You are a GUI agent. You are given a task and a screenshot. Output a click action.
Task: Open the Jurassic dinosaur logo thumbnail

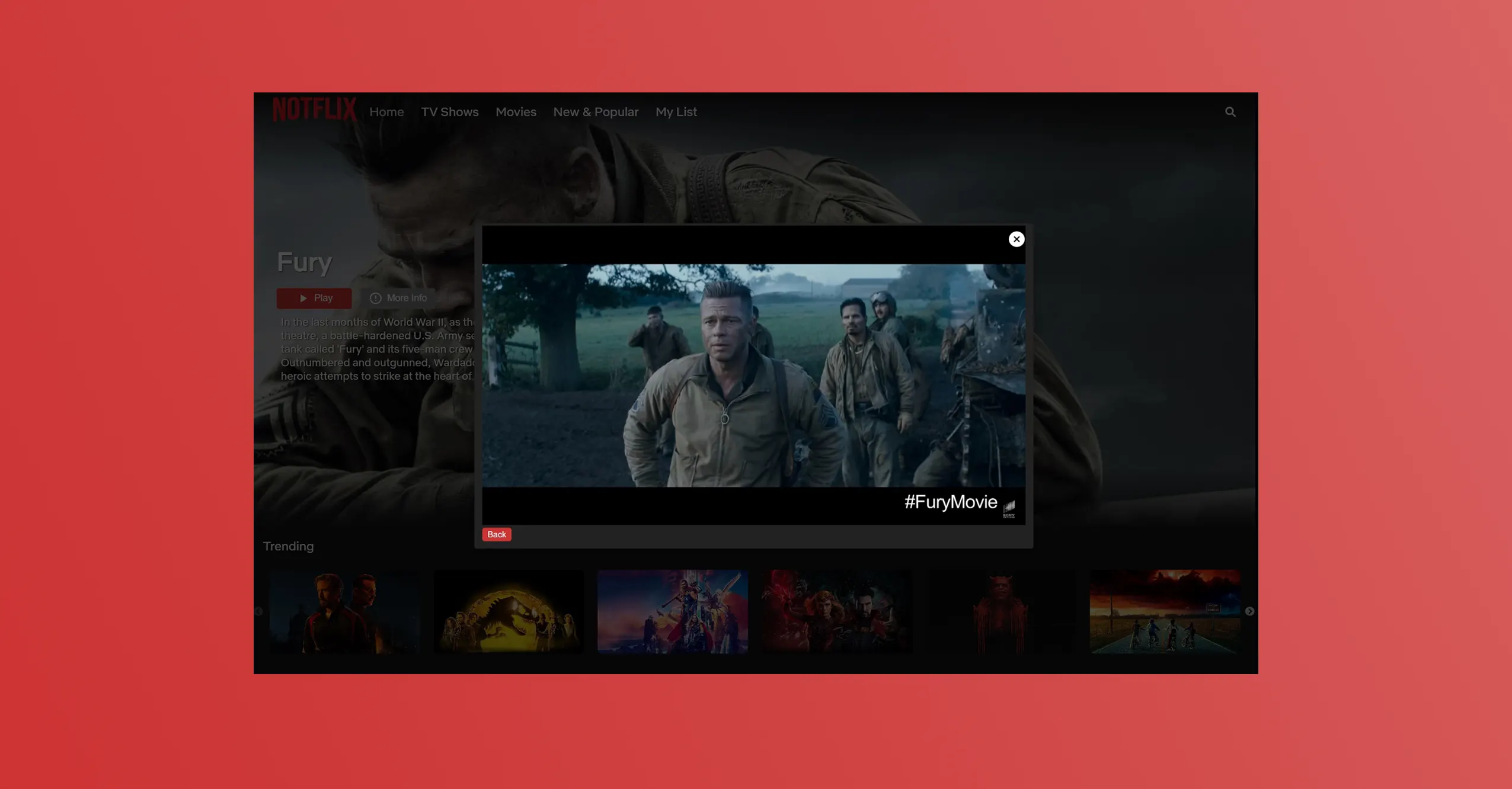509,611
